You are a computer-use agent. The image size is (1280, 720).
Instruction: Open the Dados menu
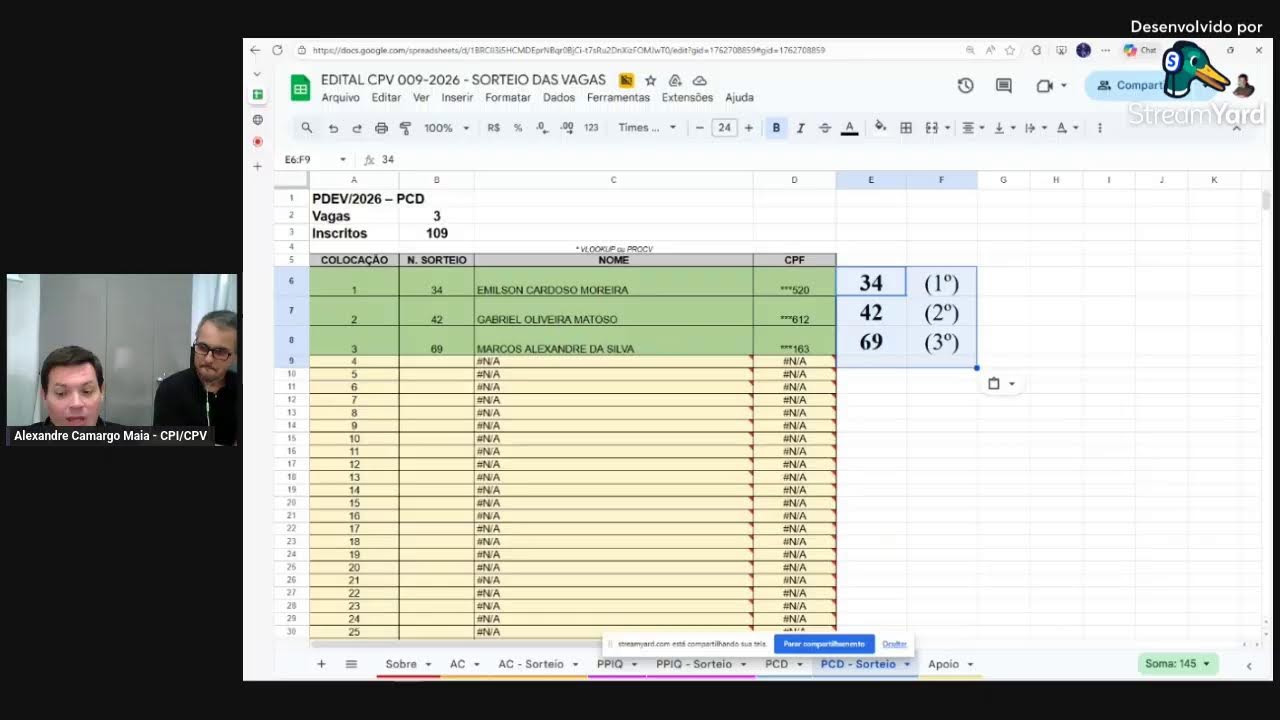click(x=559, y=98)
